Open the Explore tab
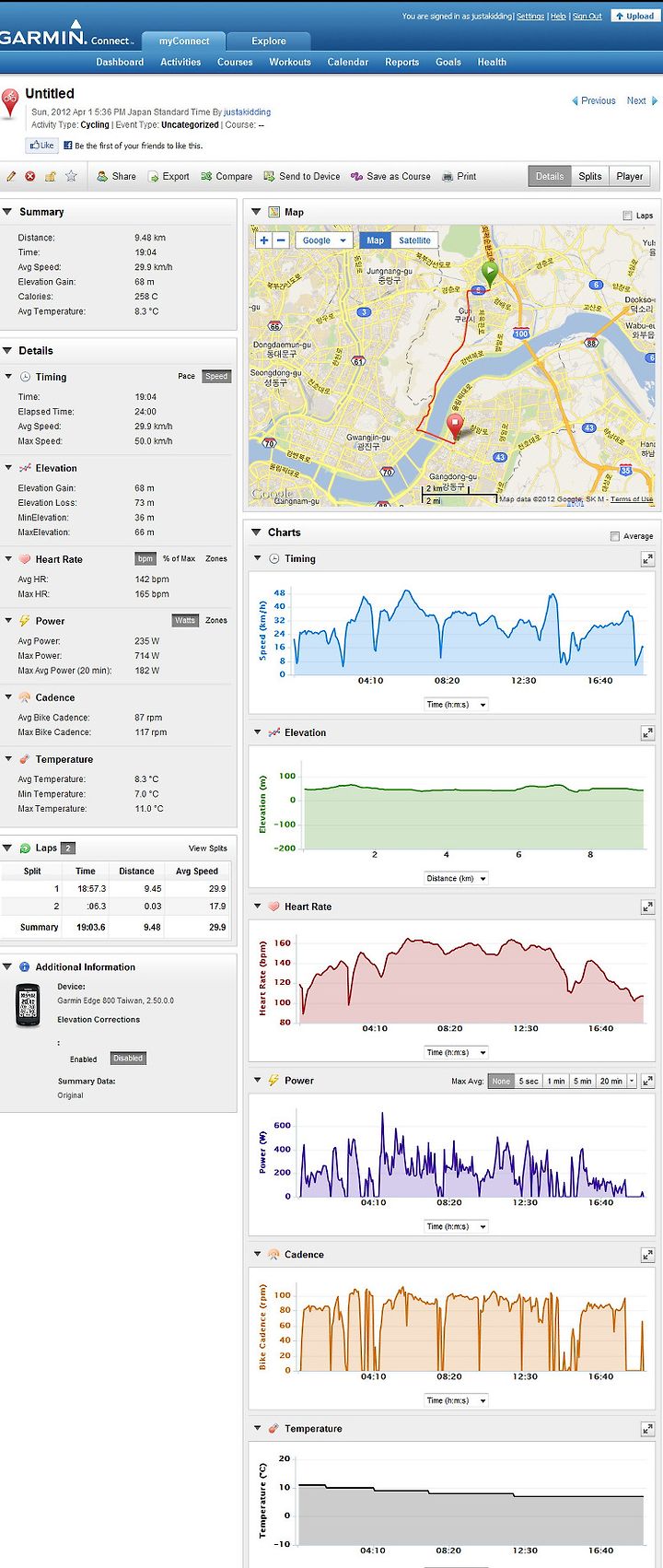Image resolution: width=663 pixels, height=1568 pixels. click(269, 41)
